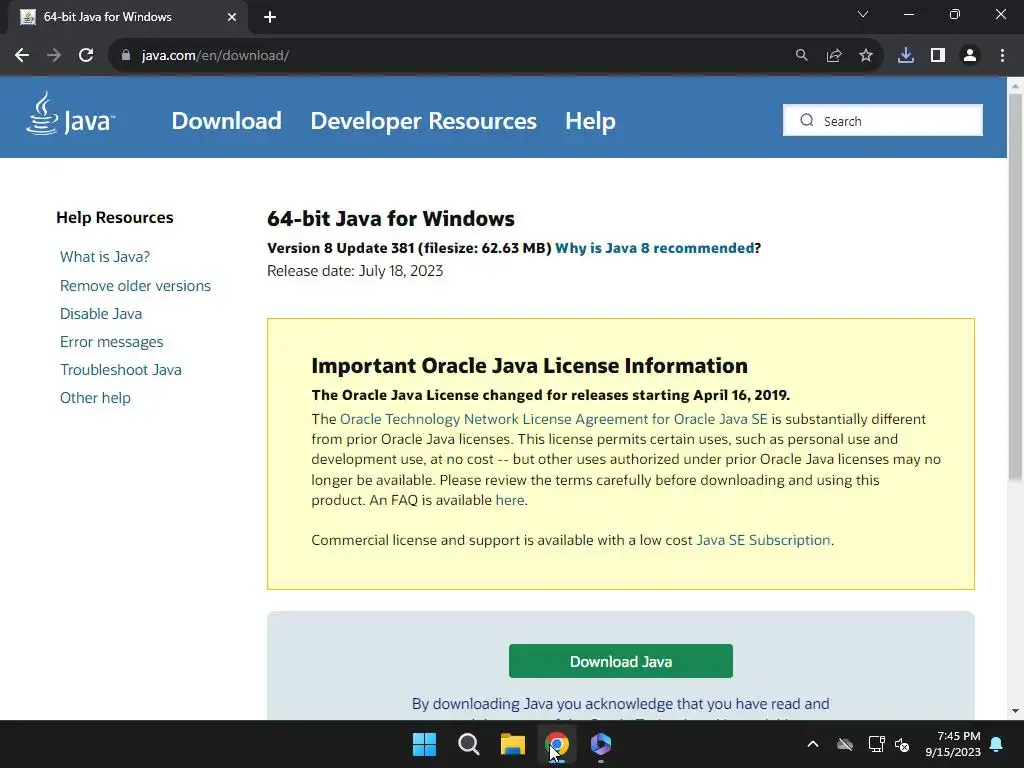1024x768 pixels.
Task: Reload the Java download page
Action: [86, 56]
